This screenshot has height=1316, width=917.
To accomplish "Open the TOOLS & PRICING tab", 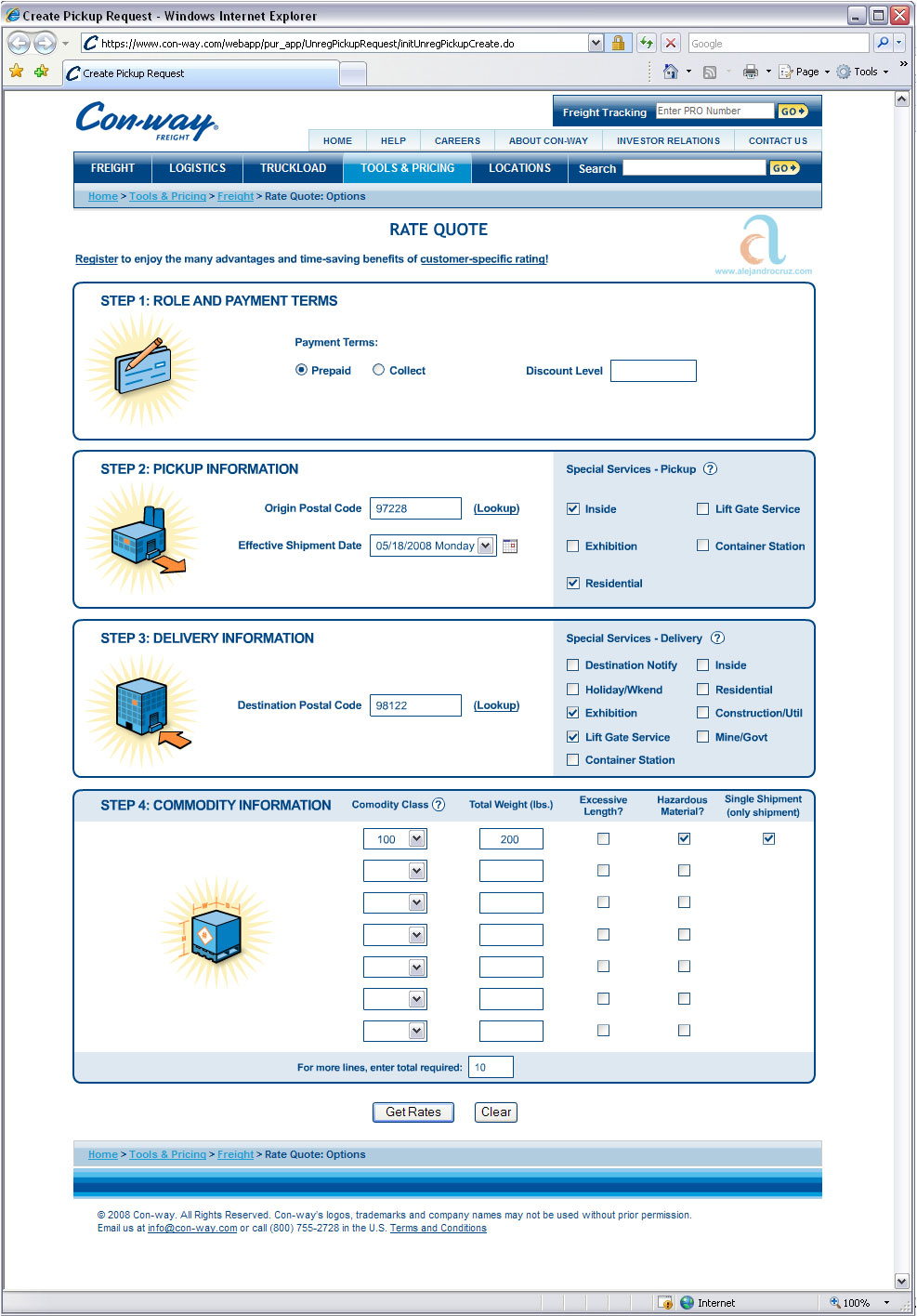I will click(x=408, y=168).
